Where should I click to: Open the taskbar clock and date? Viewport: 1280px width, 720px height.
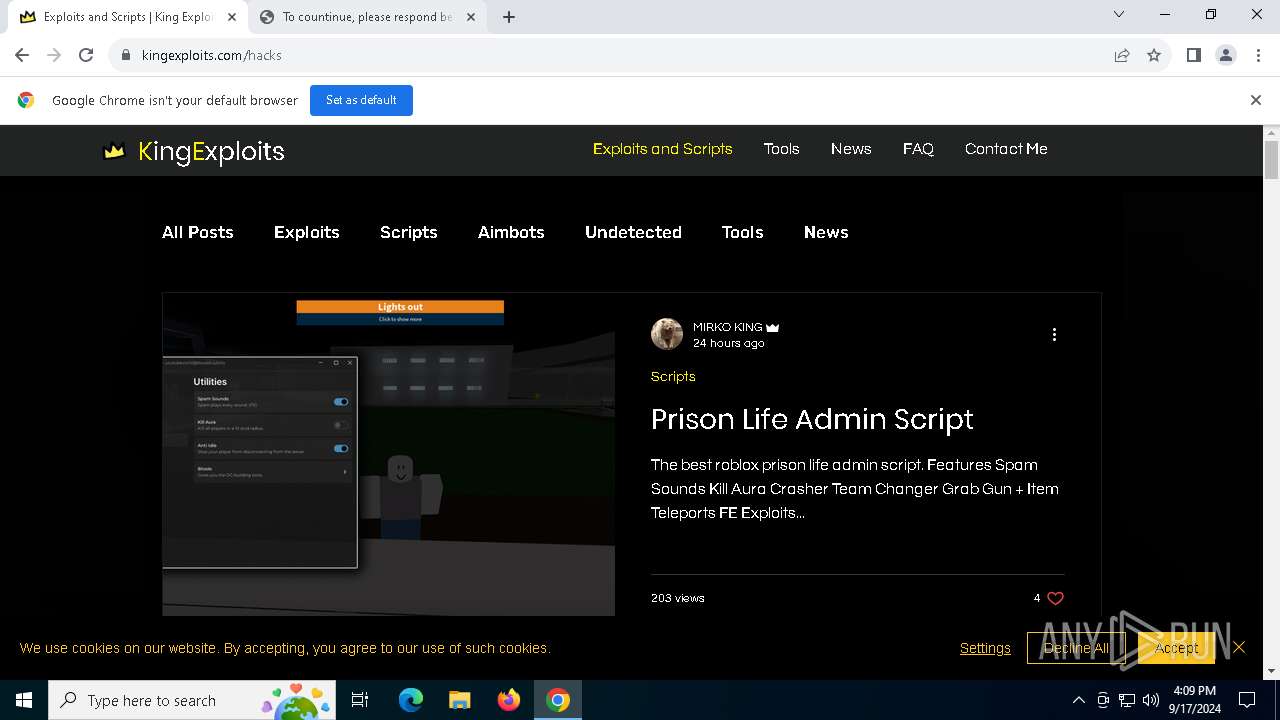[x=1195, y=700]
